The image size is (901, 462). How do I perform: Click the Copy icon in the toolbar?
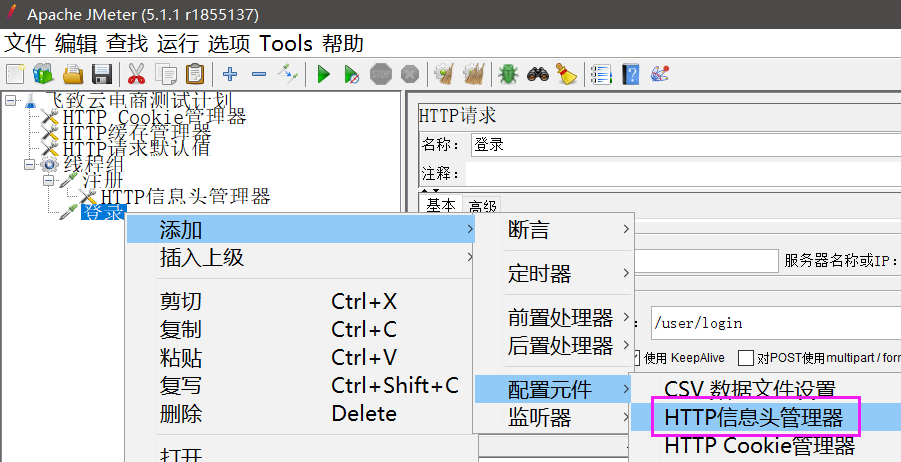click(x=166, y=74)
